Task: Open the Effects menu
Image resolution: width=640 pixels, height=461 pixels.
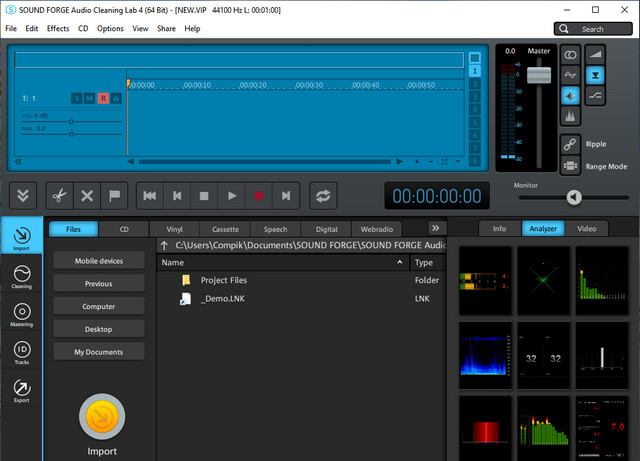Action: 58,28
